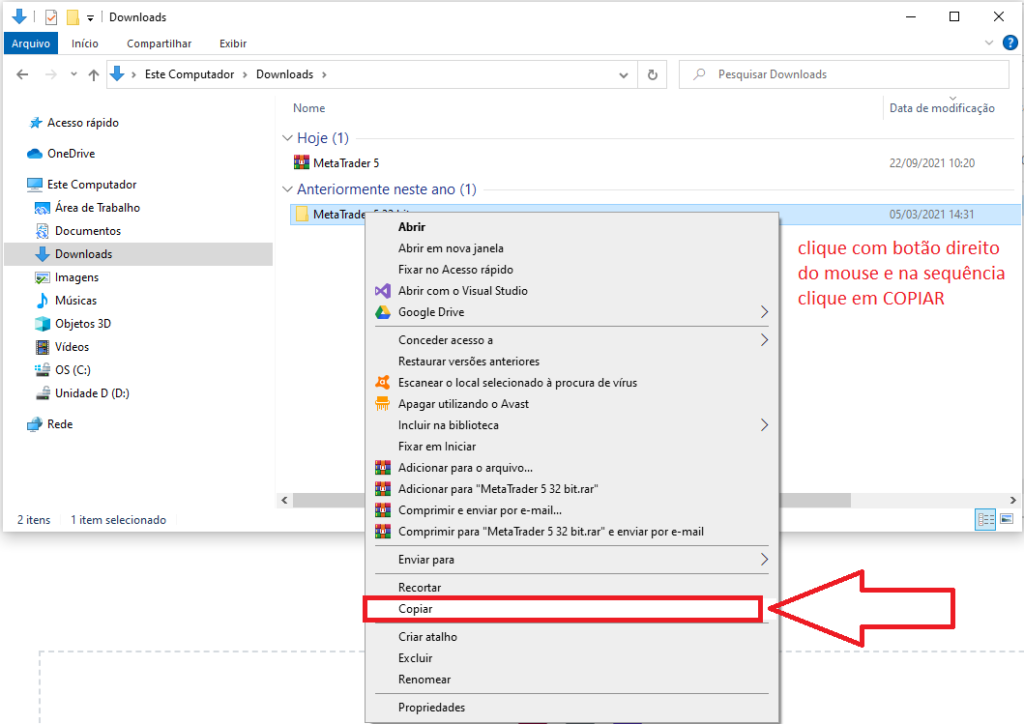Switch to the Exibir ribbon tab

pyautogui.click(x=232, y=43)
